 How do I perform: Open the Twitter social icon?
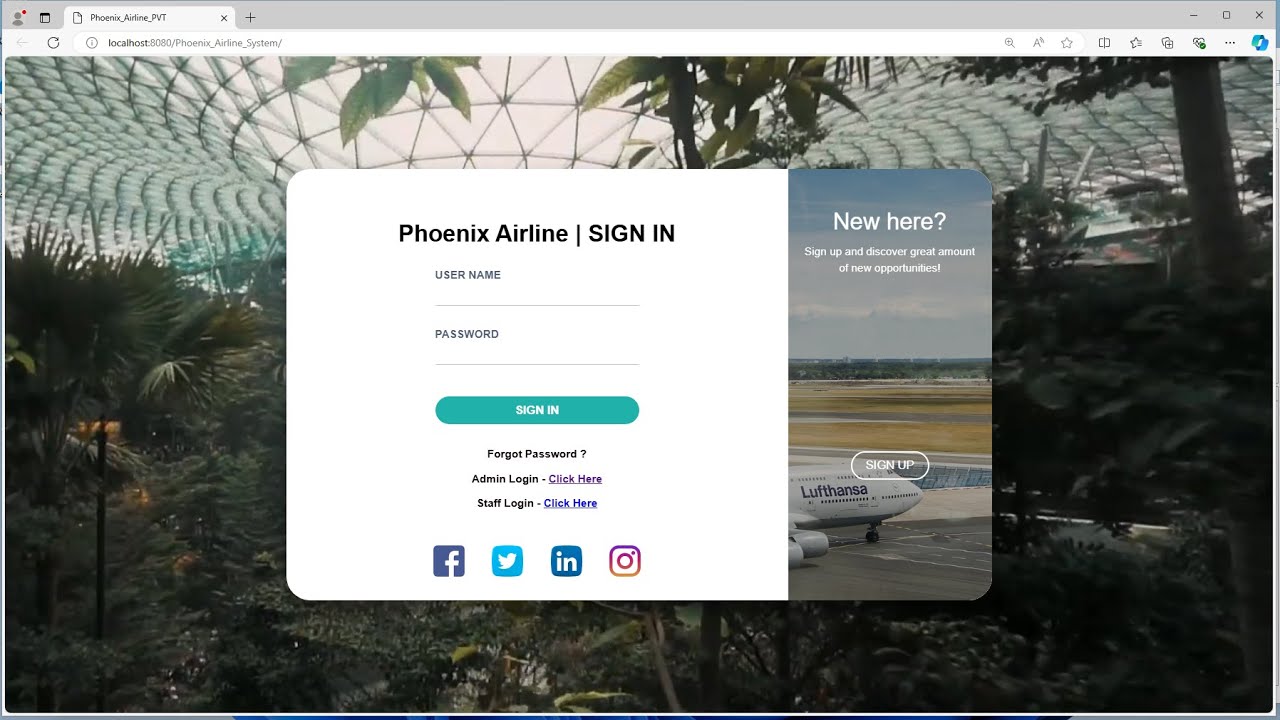(507, 561)
